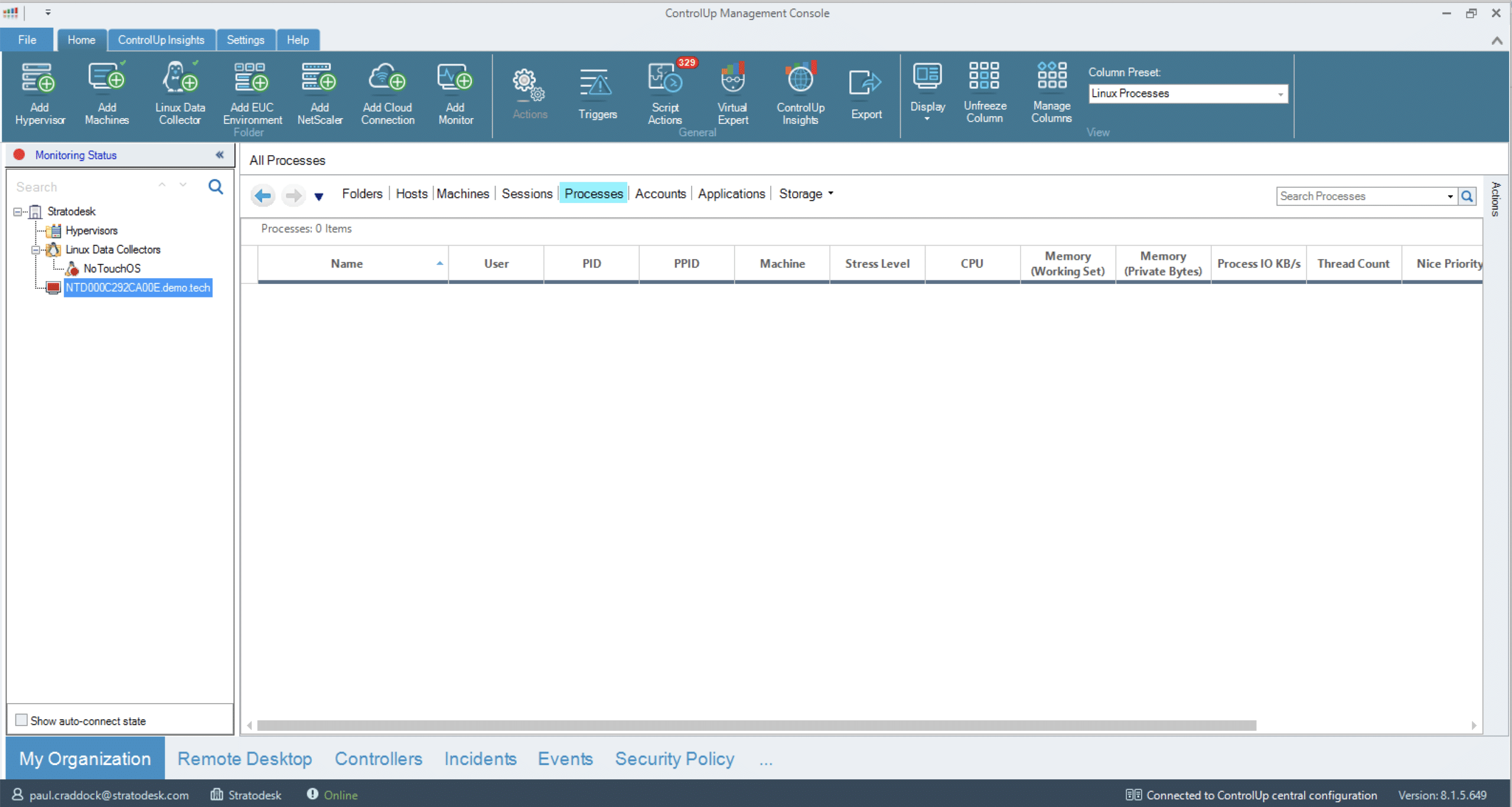The height and width of the screenshot is (807, 1512).
Task: Click the Actions gear icon in ribbon
Action: [529, 93]
